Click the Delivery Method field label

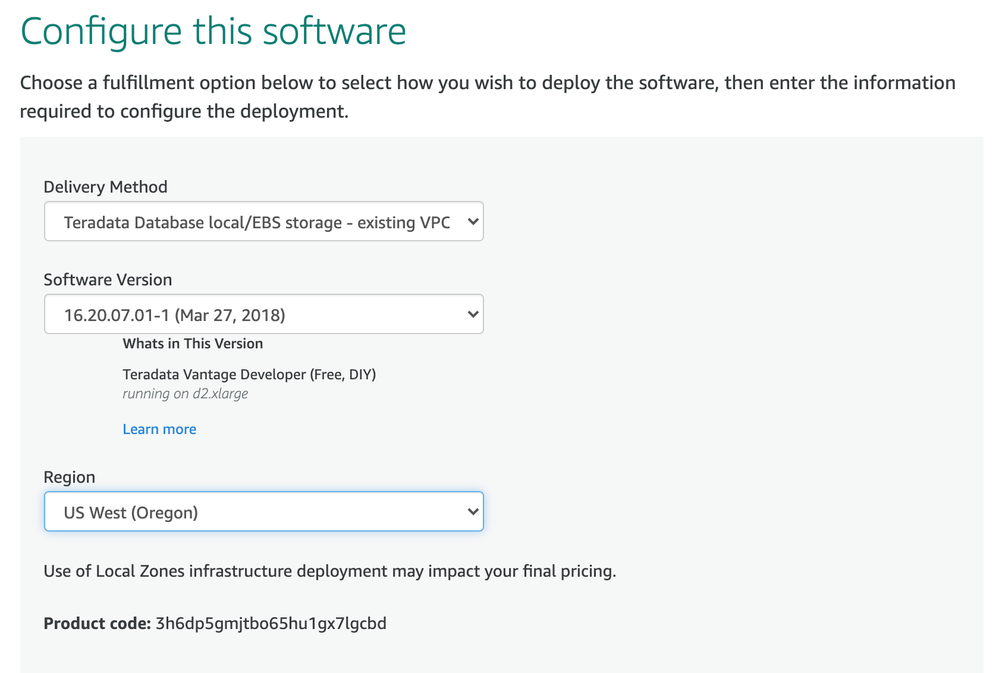tap(105, 187)
